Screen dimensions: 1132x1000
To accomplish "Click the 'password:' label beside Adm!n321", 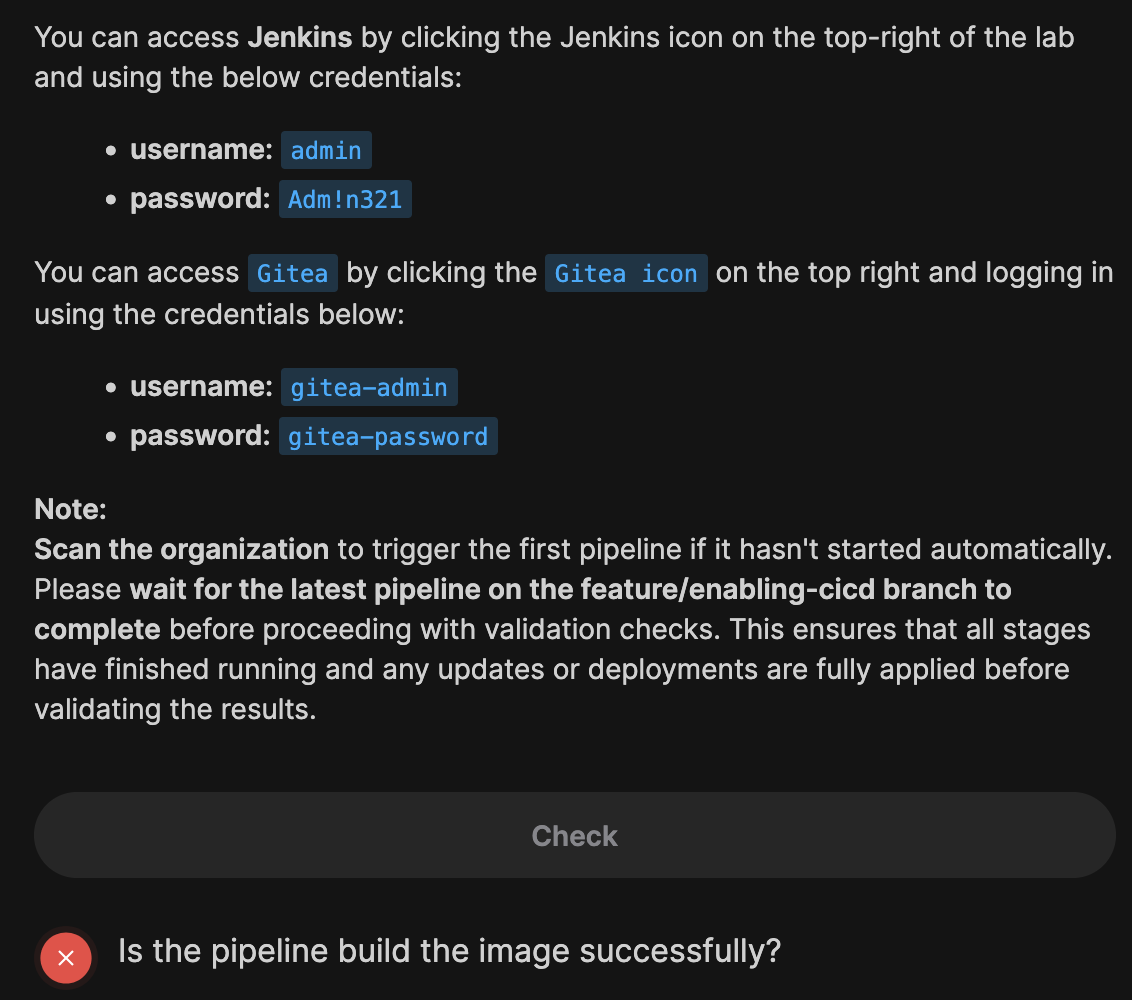I will coord(200,199).
